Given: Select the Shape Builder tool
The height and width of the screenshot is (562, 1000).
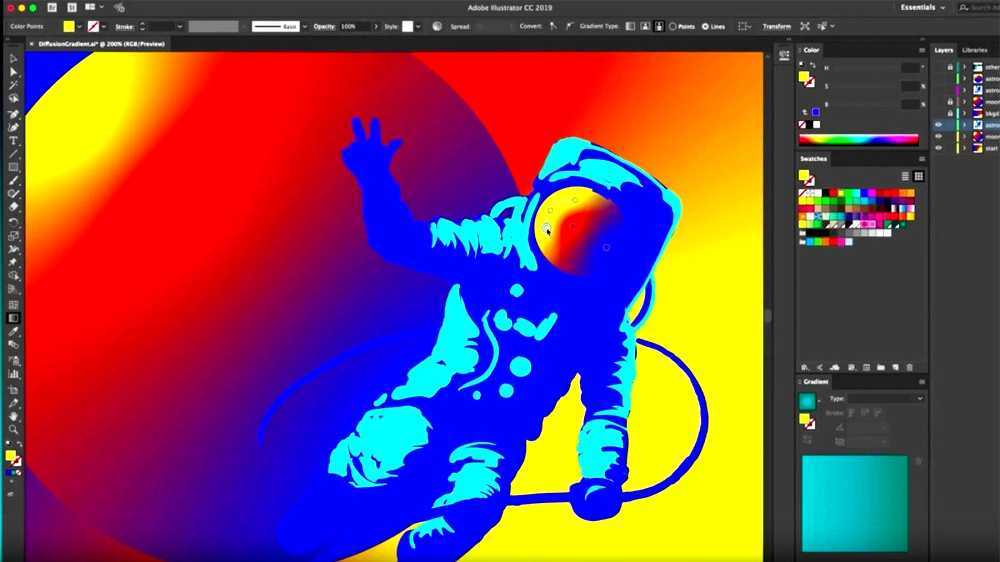Looking at the screenshot, I should pos(13,276).
